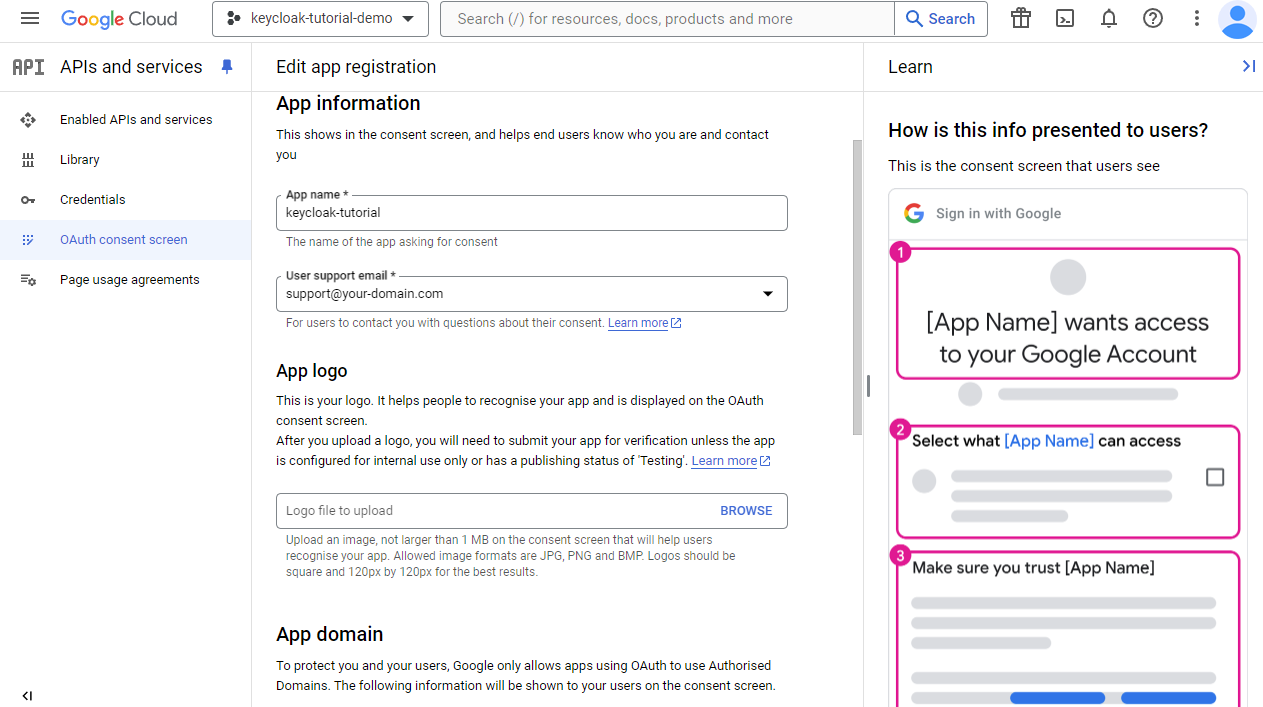
Task: Click the Enabled APIs diamond icon
Action: point(28,120)
